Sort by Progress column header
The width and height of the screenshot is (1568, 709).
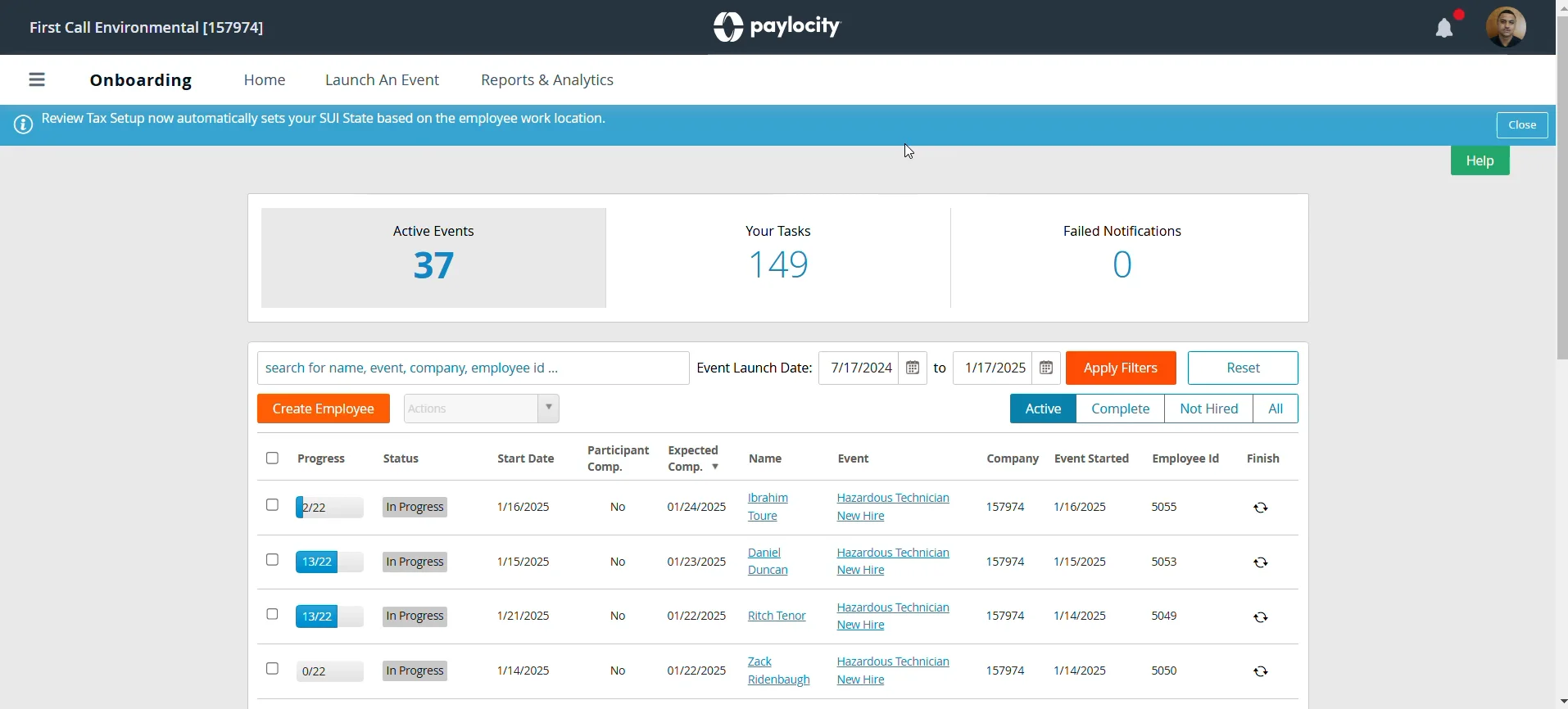[321, 458]
